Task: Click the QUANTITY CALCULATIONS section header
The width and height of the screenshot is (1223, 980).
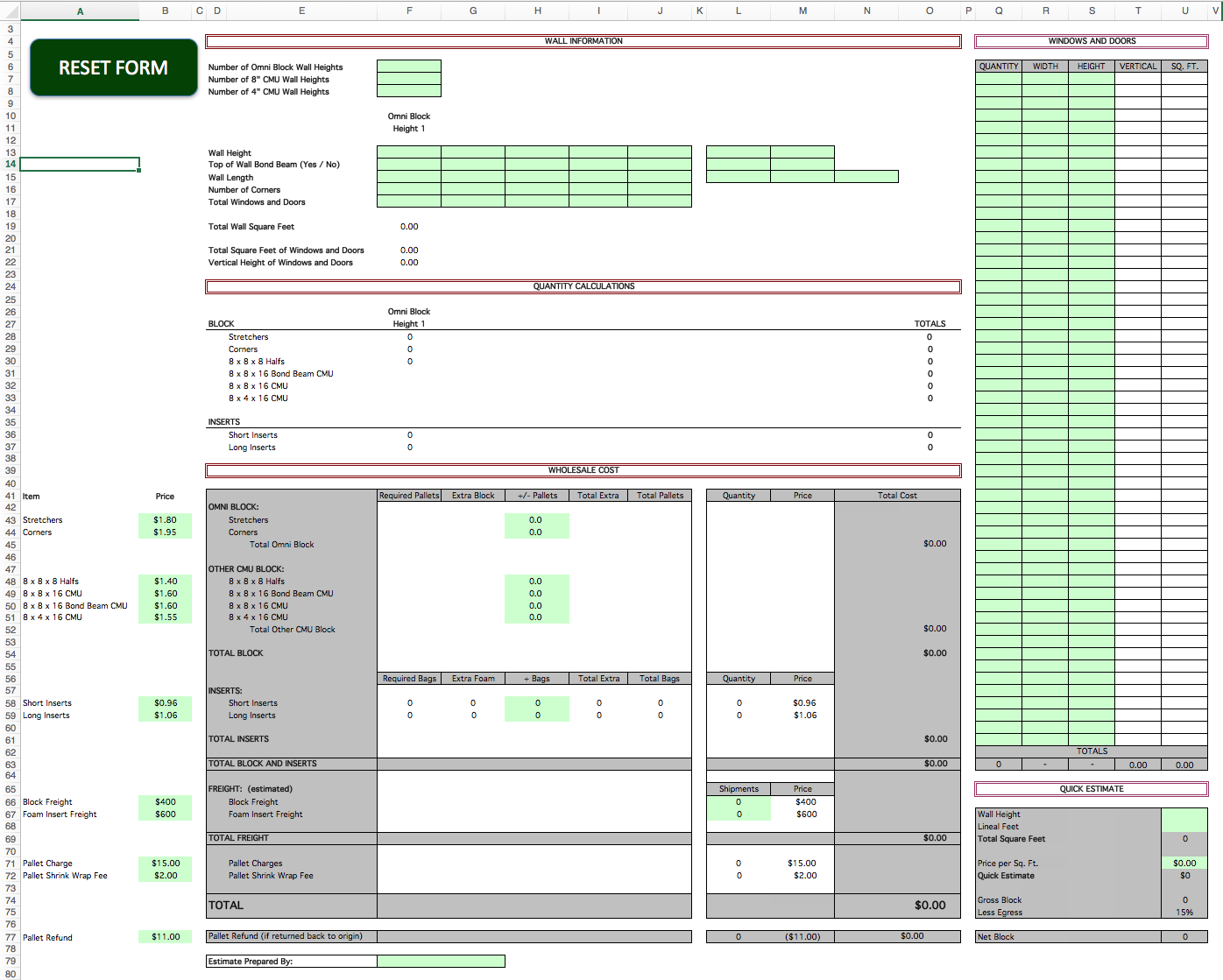Action: click(x=583, y=286)
